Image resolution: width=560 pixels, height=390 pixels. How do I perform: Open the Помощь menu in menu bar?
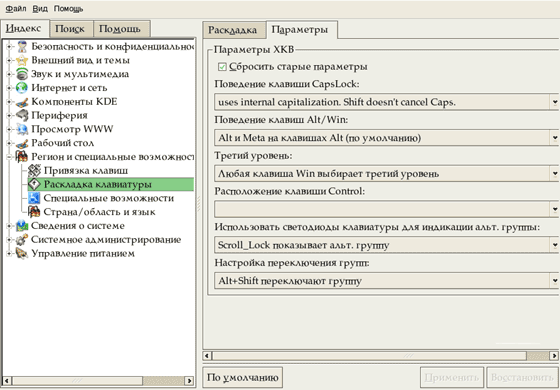(69, 9)
